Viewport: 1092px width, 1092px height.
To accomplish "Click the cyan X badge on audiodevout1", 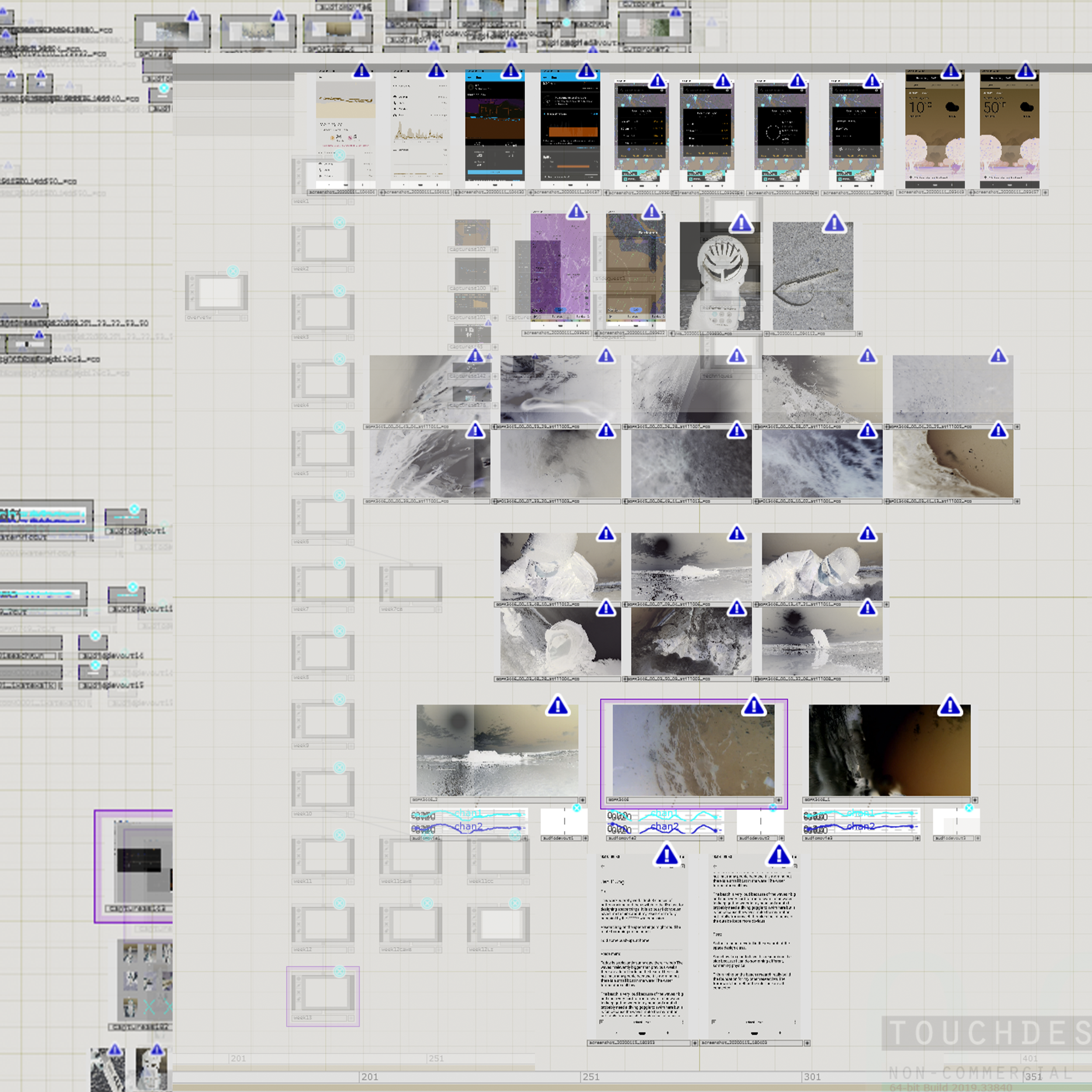I will pos(577,808).
